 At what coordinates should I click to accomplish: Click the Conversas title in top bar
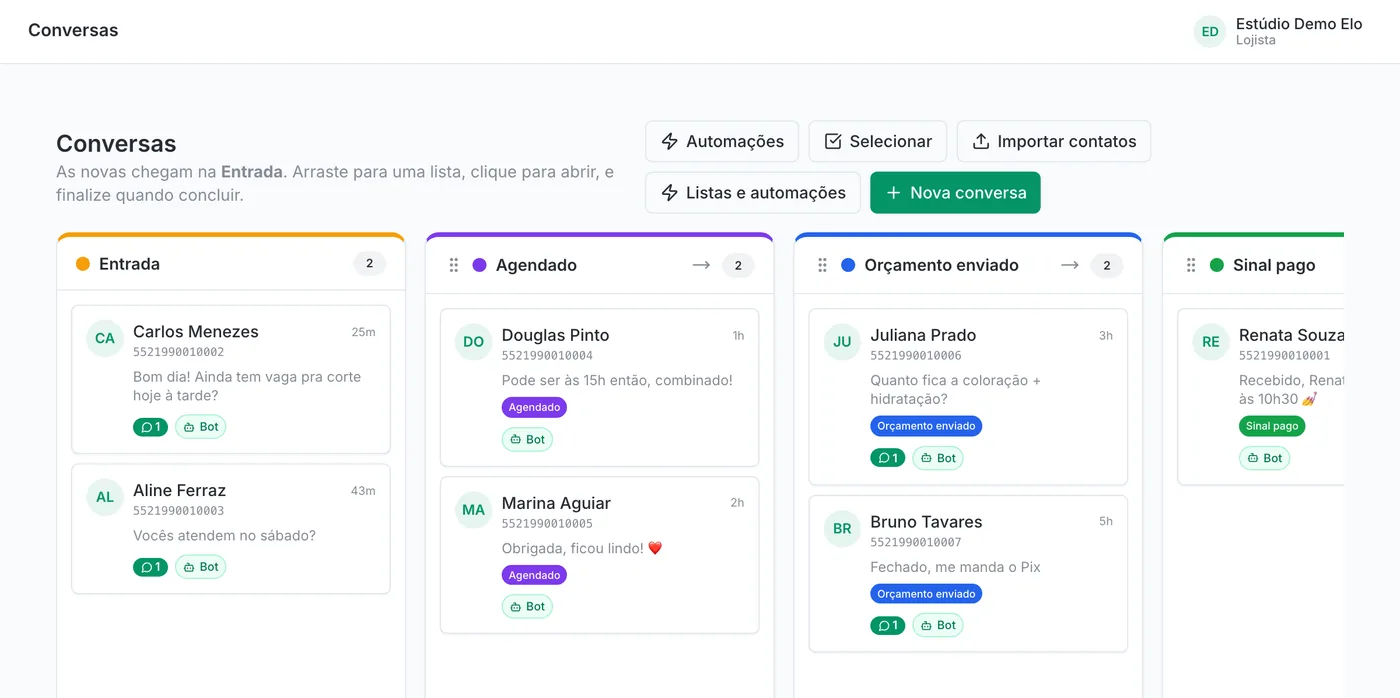click(73, 30)
